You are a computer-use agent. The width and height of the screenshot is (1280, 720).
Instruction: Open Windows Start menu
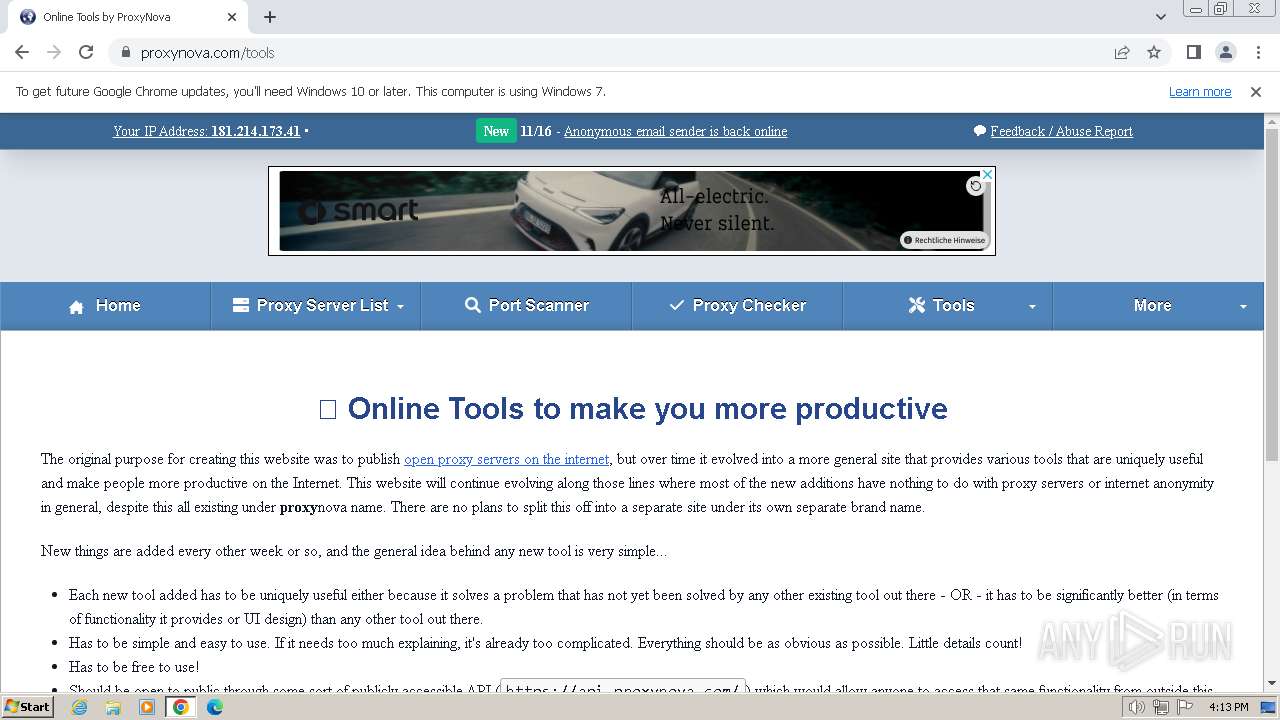pos(28,707)
